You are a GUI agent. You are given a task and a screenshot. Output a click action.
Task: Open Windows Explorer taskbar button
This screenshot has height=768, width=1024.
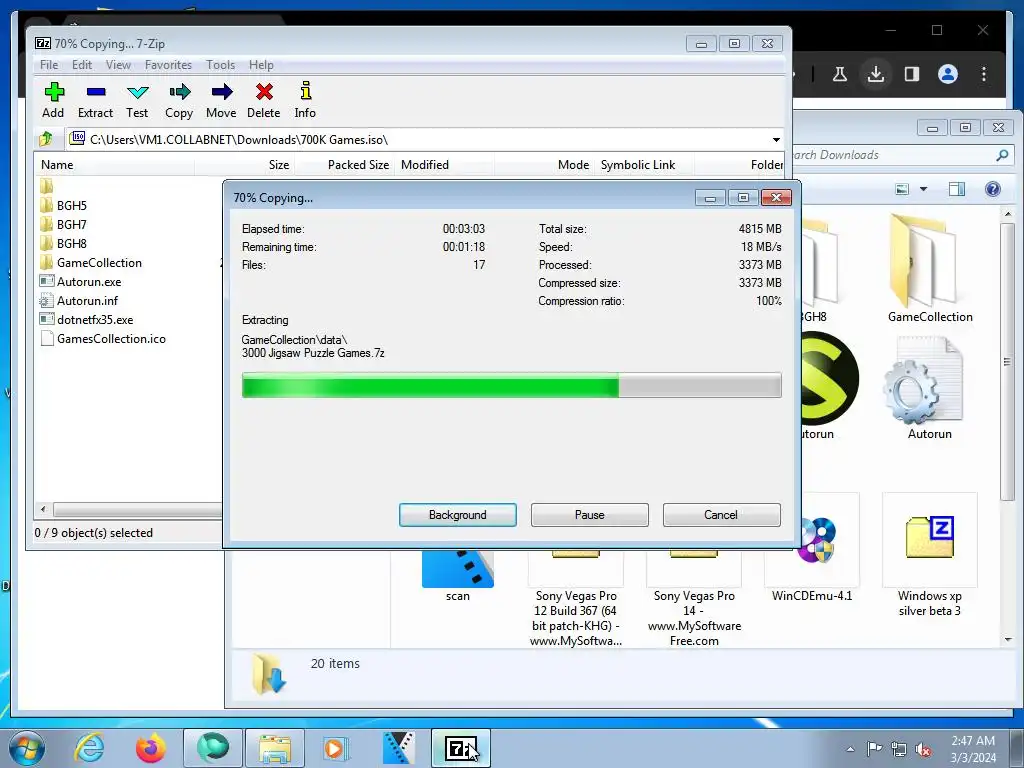(x=275, y=748)
